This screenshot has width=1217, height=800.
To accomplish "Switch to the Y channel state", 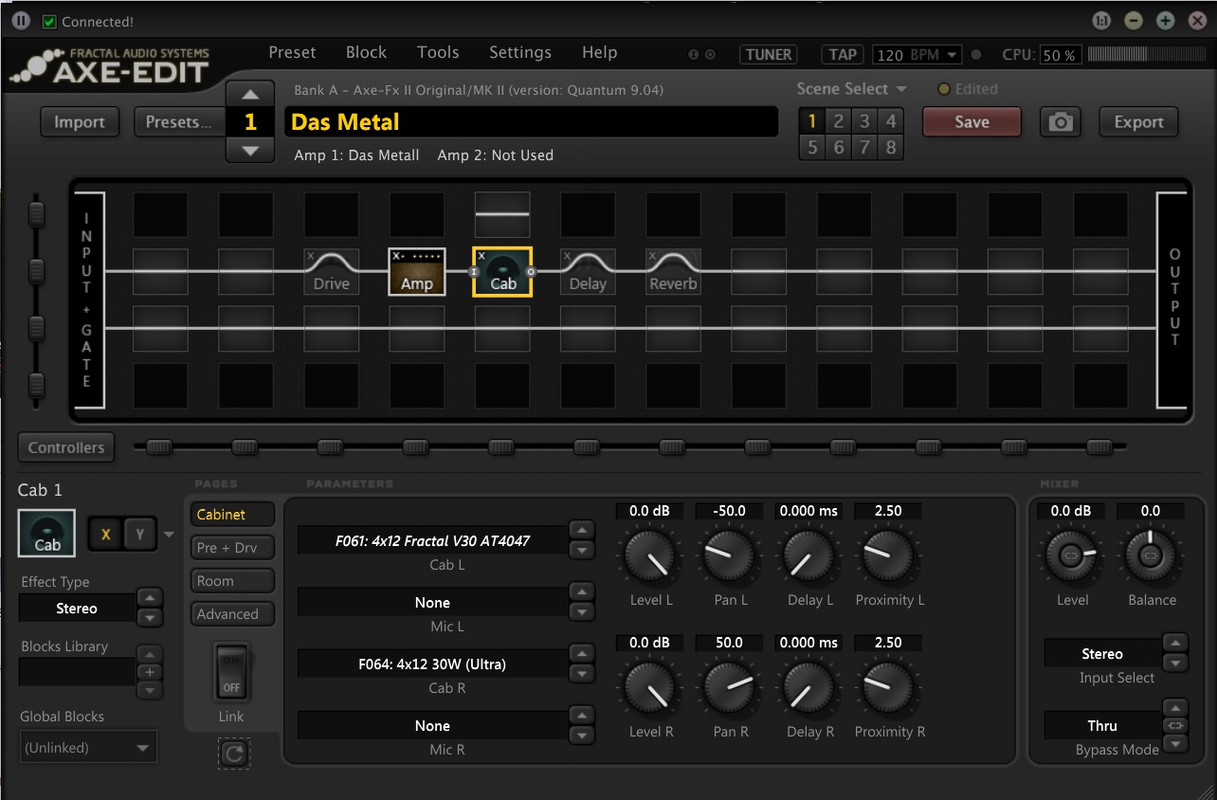I will point(140,534).
